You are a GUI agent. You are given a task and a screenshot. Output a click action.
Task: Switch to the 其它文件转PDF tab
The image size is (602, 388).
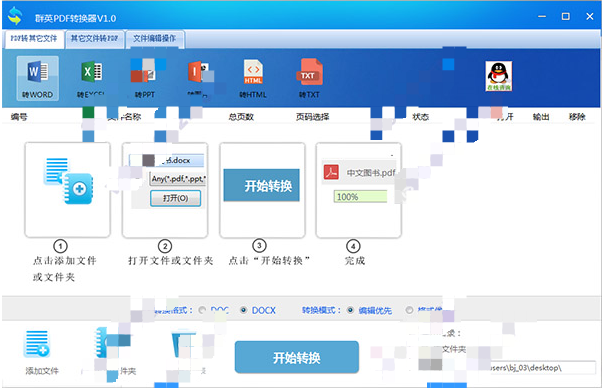(94, 39)
